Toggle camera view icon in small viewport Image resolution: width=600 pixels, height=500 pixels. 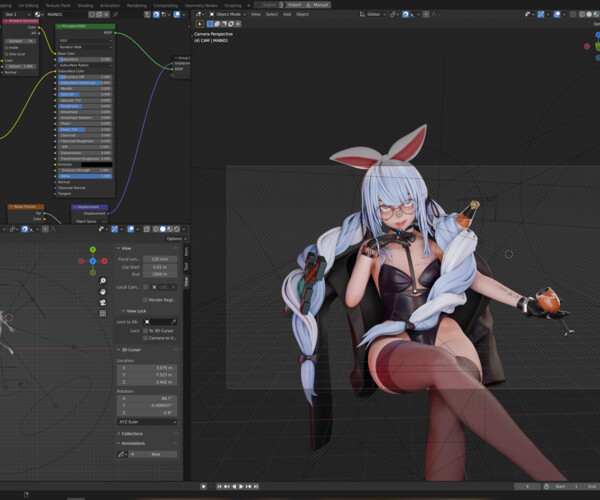[103, 303]
